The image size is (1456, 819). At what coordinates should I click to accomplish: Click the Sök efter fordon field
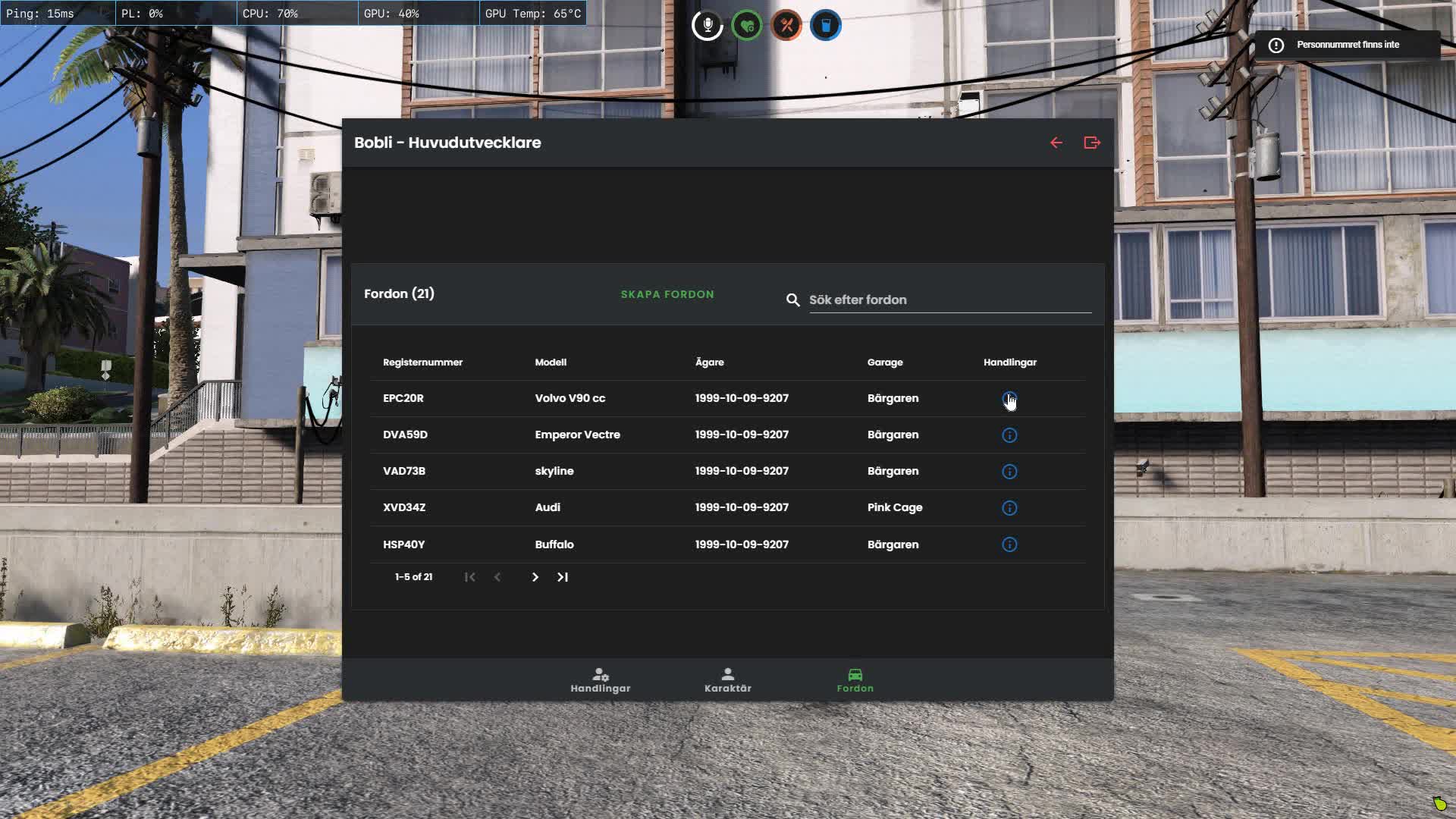point(949,300)
